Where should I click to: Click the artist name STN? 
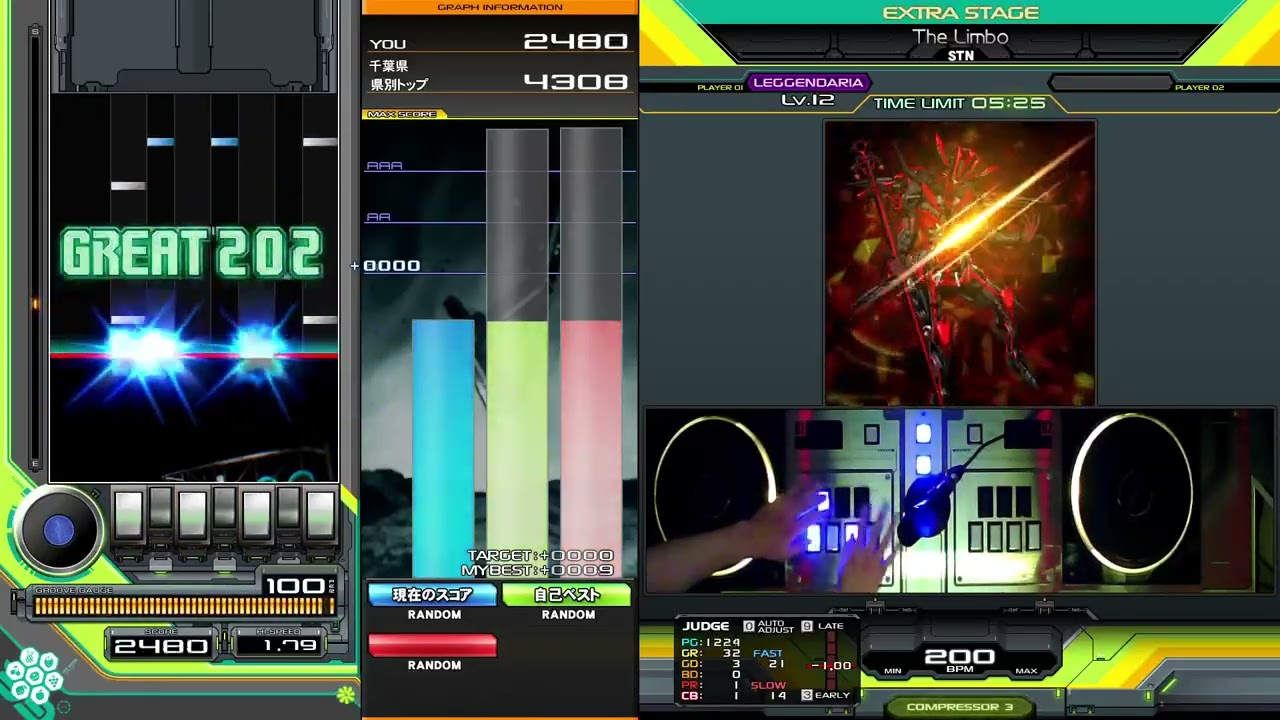(960, 56)
